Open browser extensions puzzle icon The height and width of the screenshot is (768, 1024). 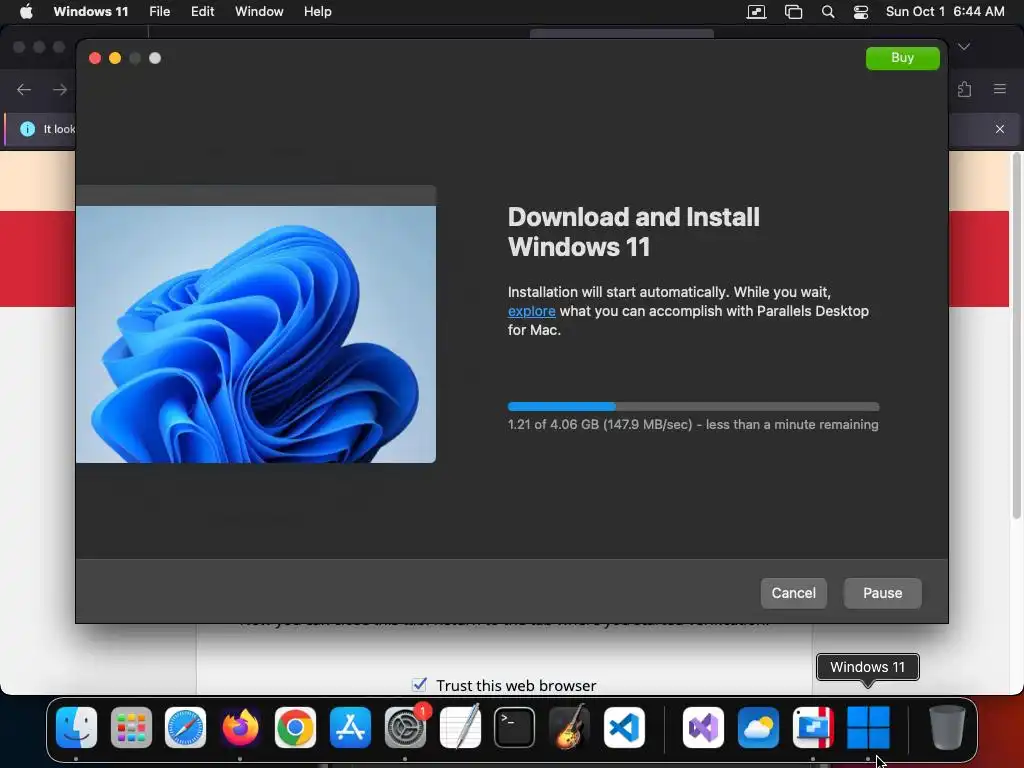point(965,89)
